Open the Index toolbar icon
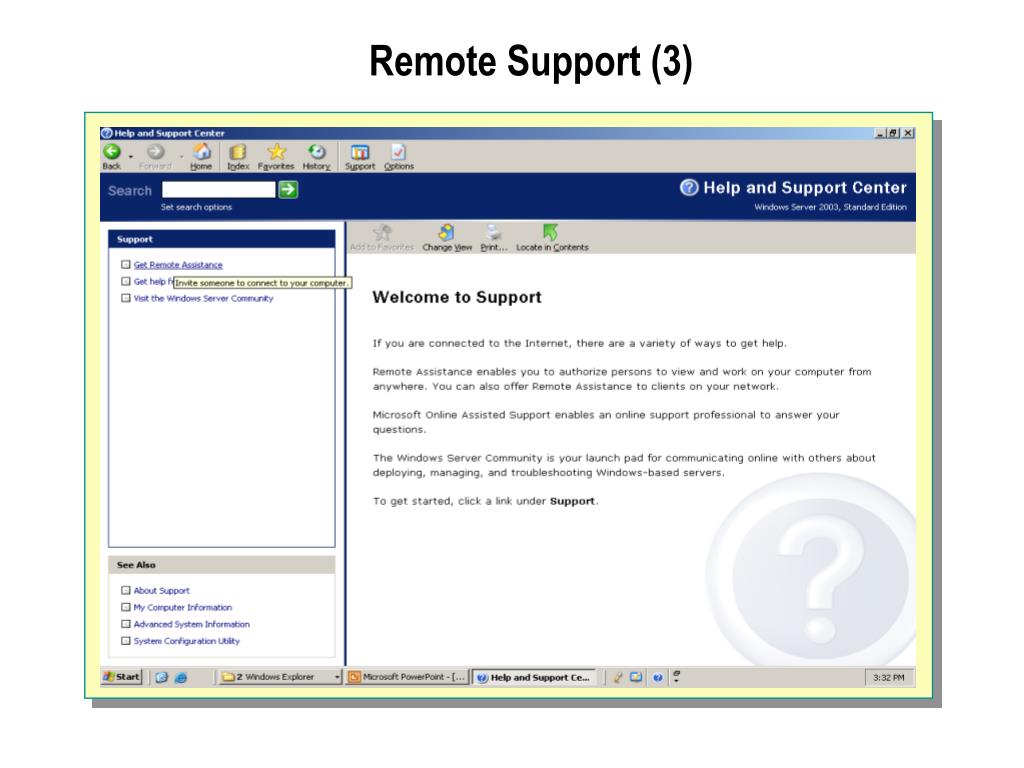This screenshot has width=1024, height=768. [238, 152]
